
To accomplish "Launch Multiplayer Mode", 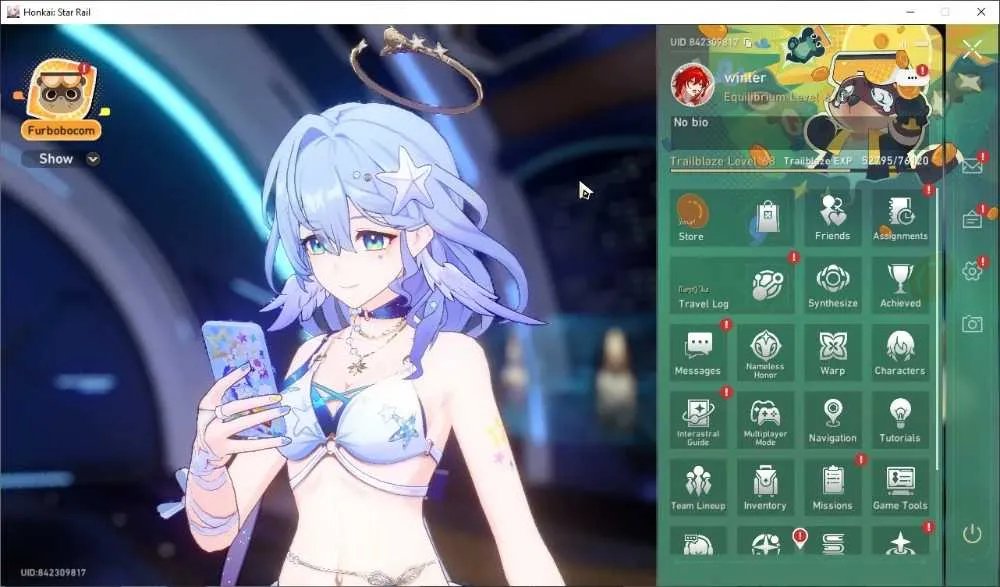I will coord(765,420).
